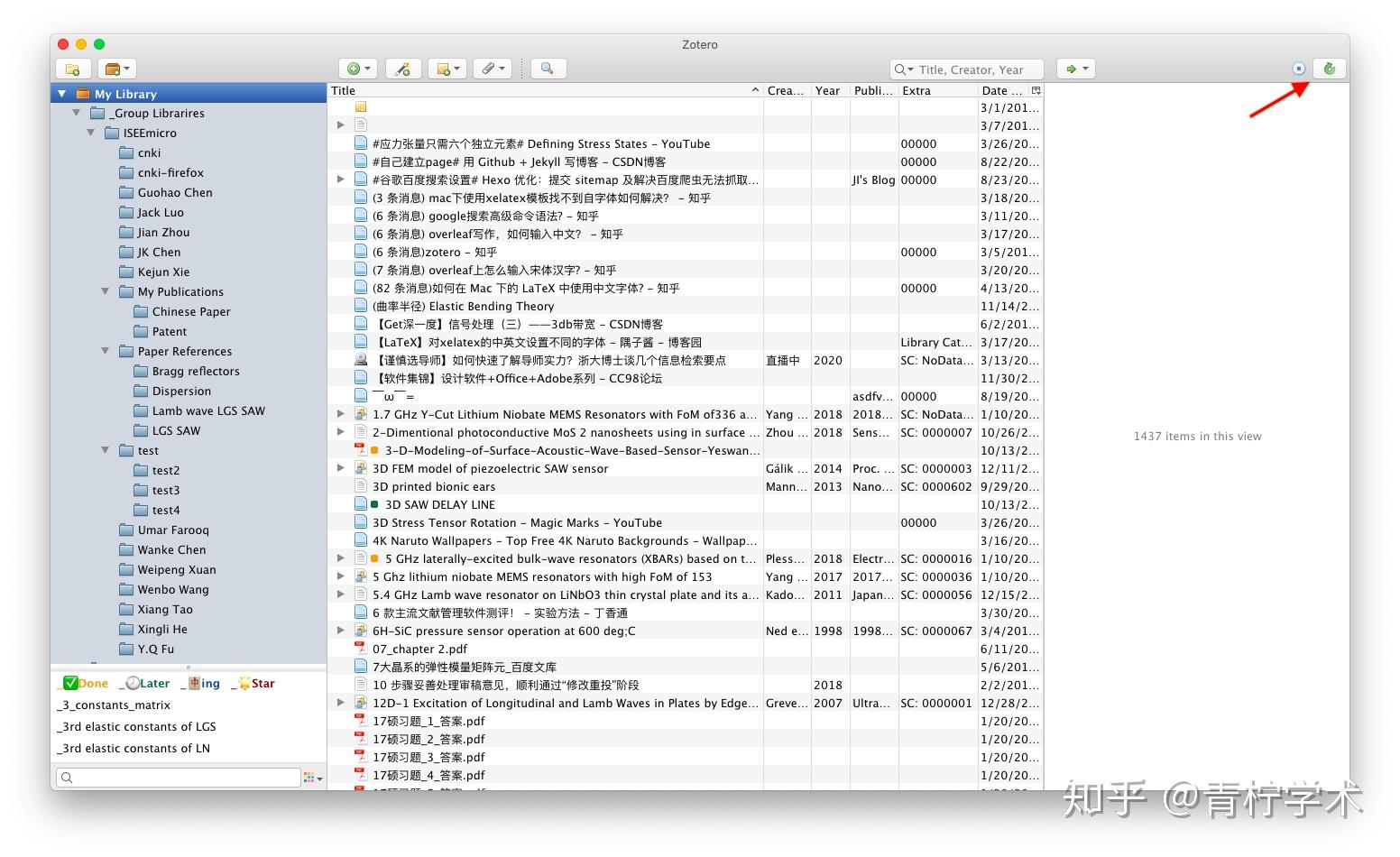Open Advanced Search with the magnifier icon
This screenshot has height=857, width=1400.
coord(547,69)
